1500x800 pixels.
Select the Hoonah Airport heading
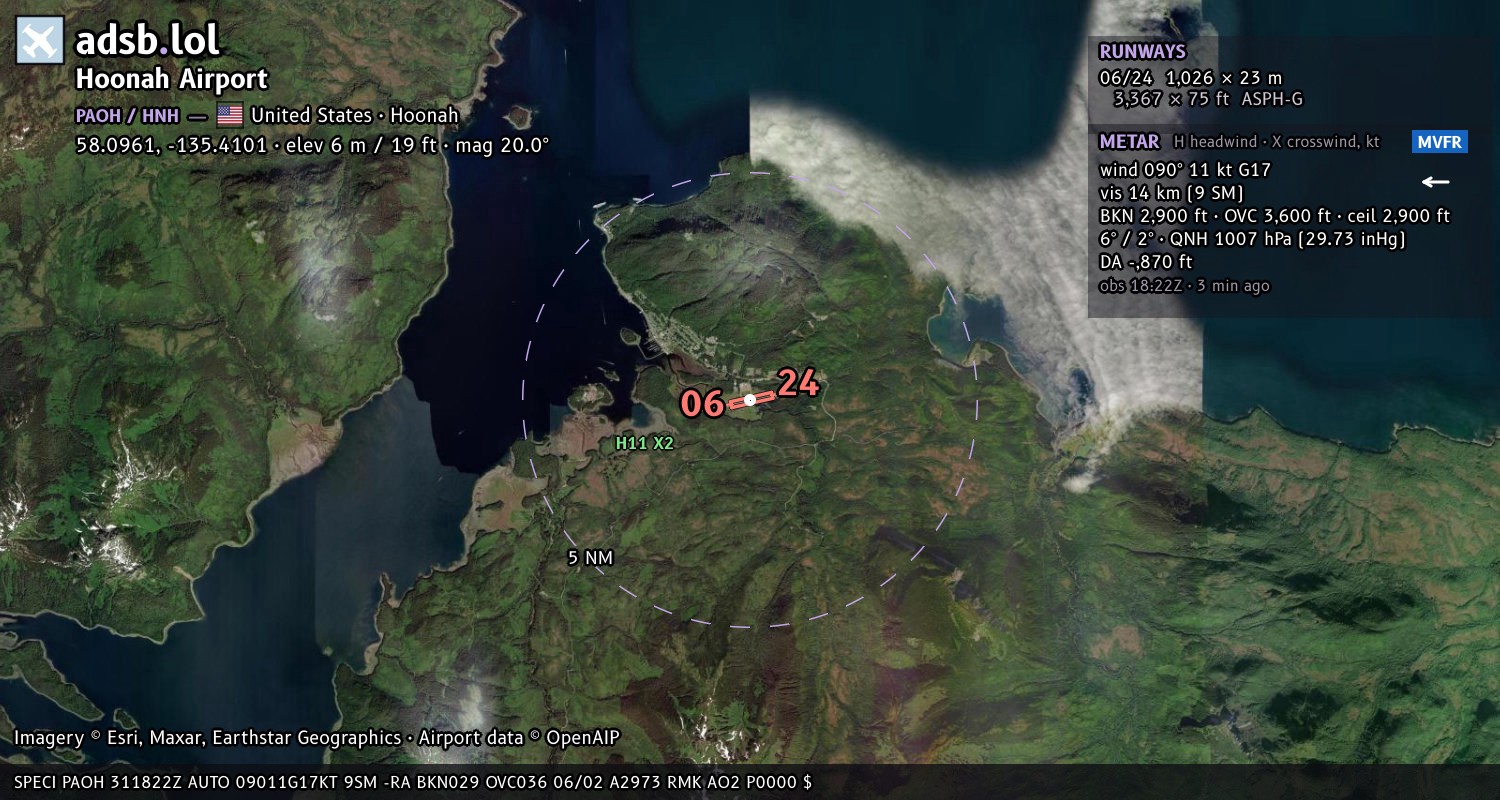coord(172,79)
